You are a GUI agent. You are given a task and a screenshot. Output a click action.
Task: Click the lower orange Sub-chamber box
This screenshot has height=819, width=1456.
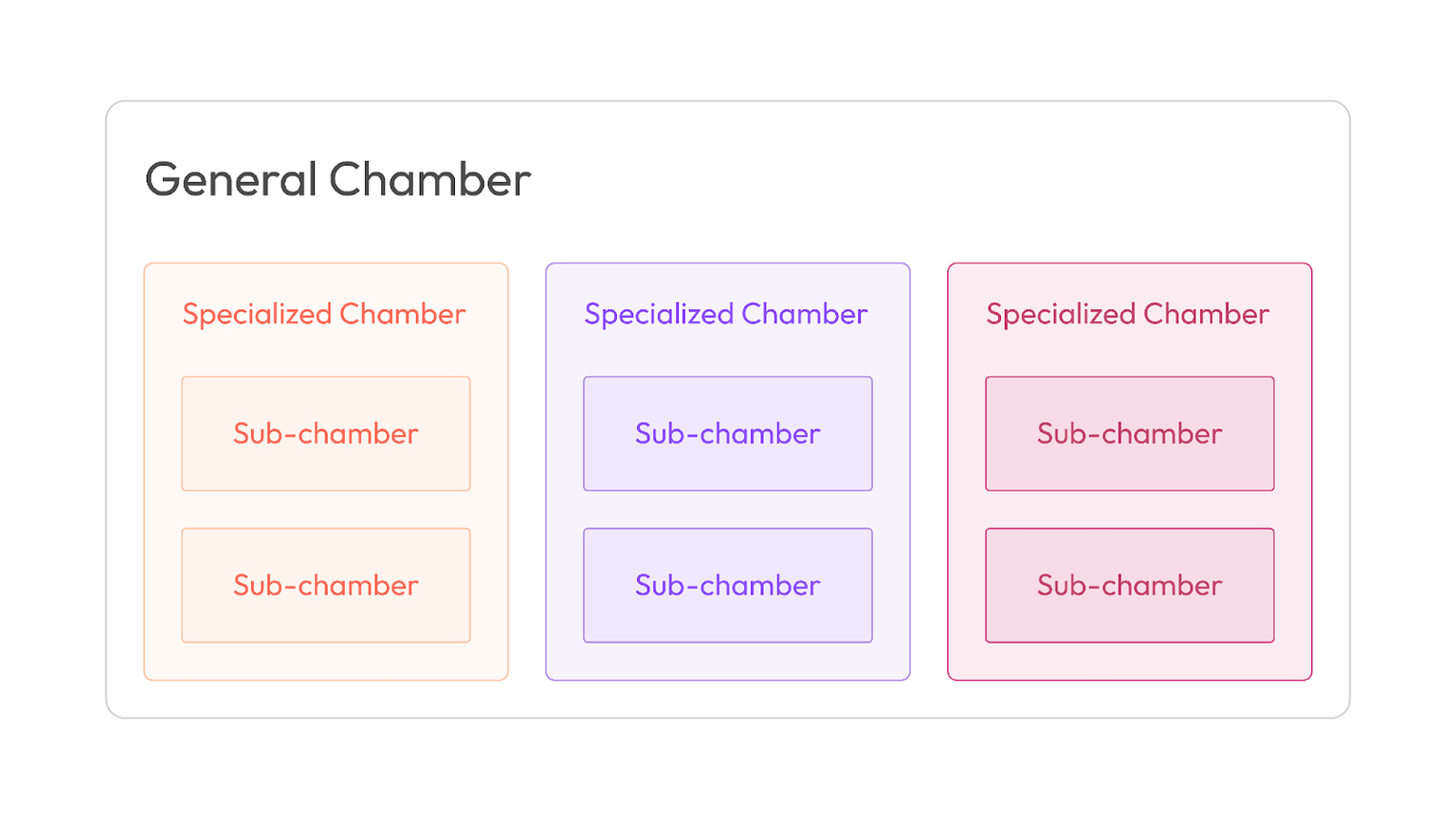point(326,585)
